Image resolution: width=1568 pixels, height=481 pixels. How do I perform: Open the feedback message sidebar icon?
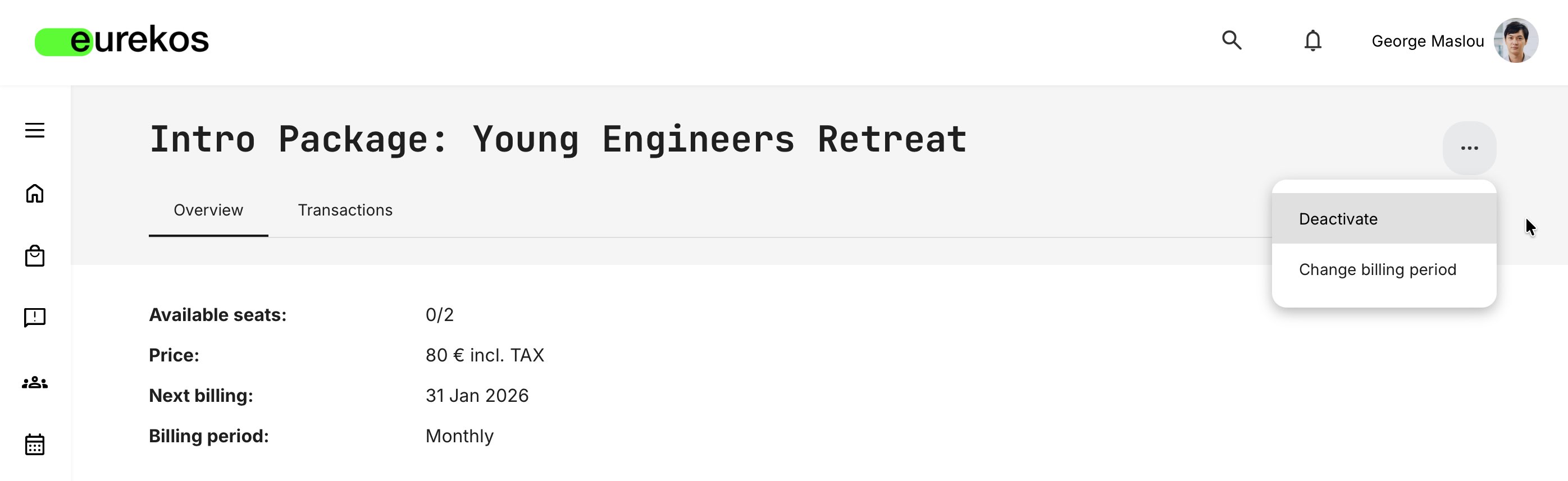35,318
